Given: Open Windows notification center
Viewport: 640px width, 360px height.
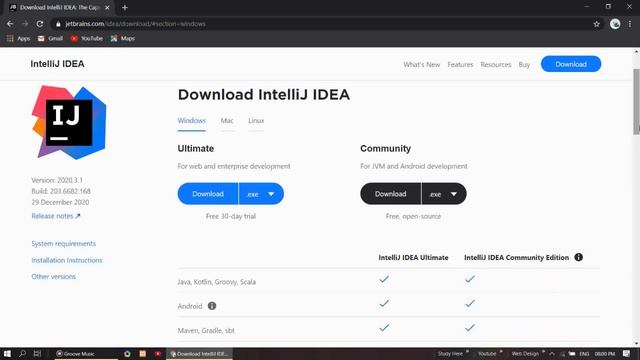Looking at the screenshot, I should point(627,353).
